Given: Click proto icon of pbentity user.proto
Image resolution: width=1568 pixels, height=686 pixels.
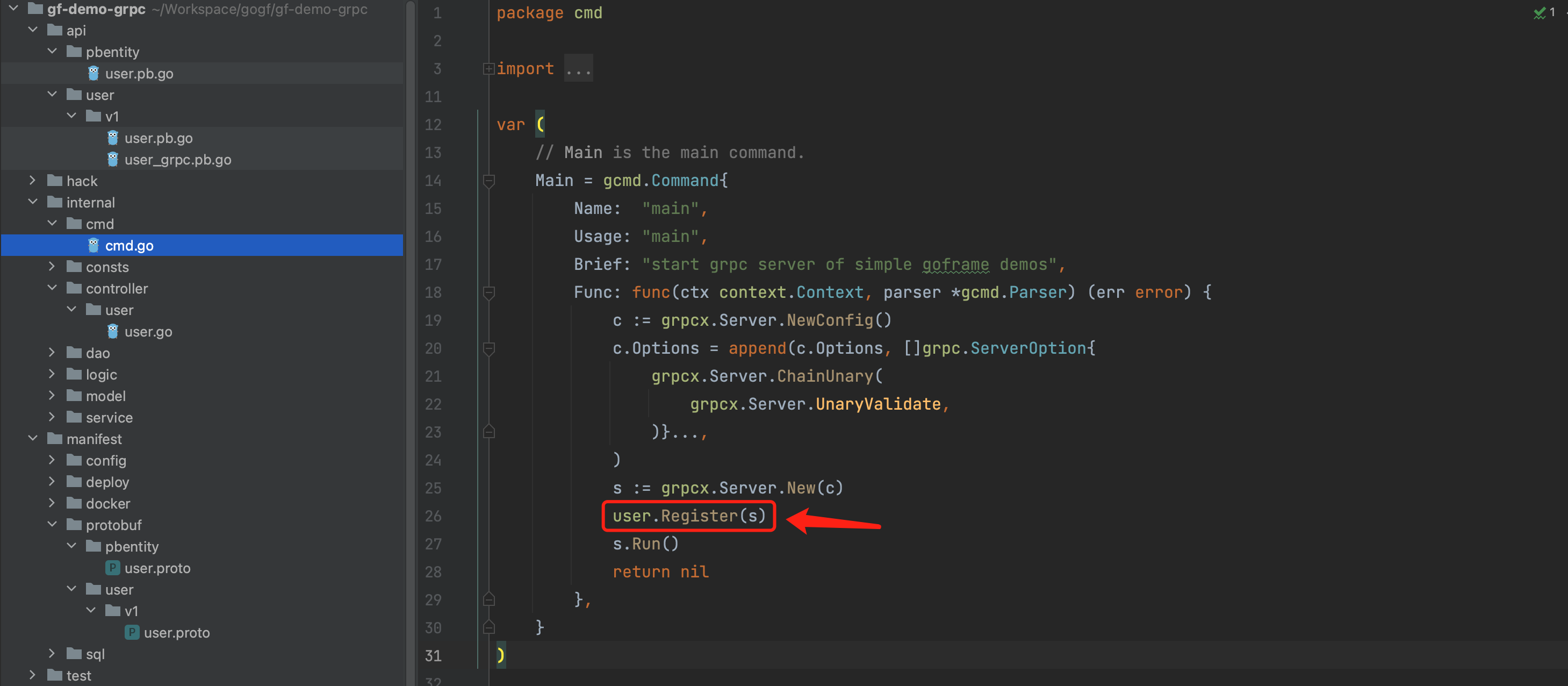Looking at the screenshot, I should [113, 568].
